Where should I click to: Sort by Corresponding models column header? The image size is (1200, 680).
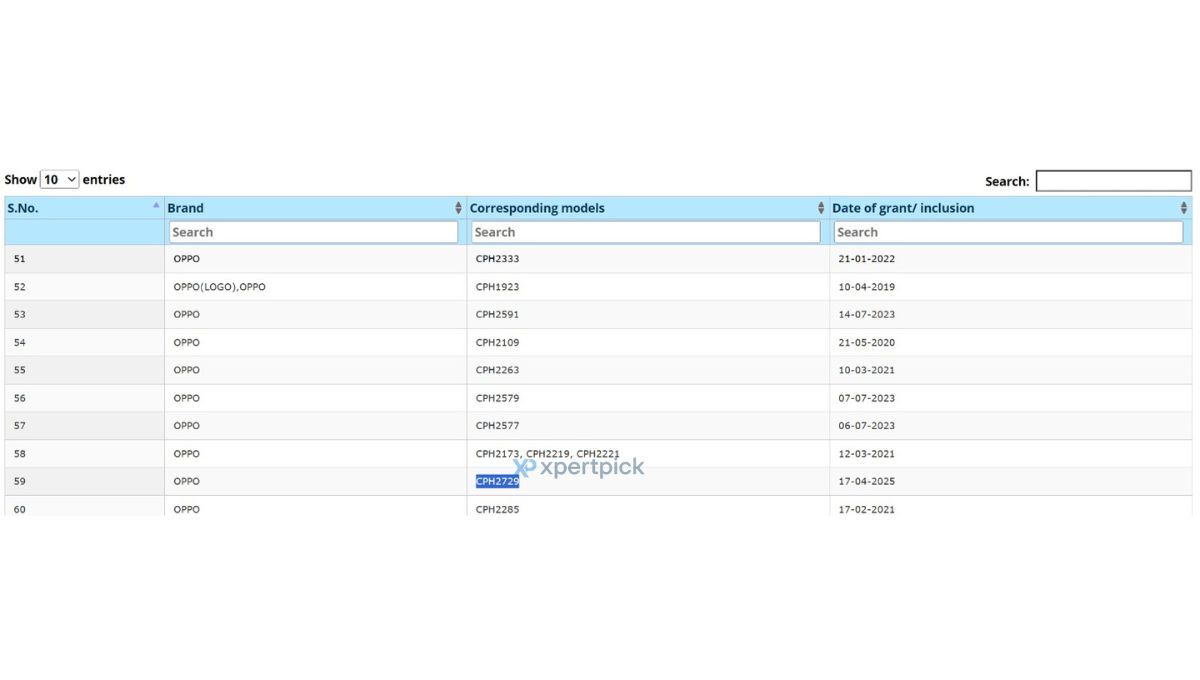(648, 208)
